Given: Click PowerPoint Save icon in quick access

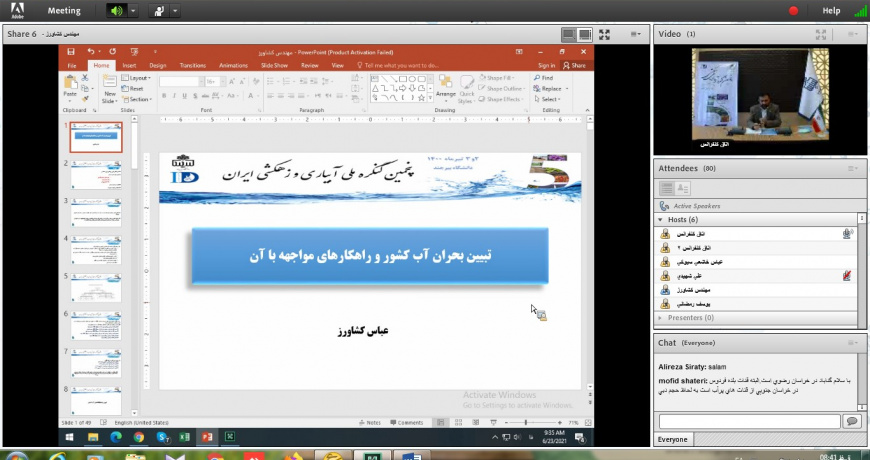Looking at the screenshot, I should tap(70, 52).
